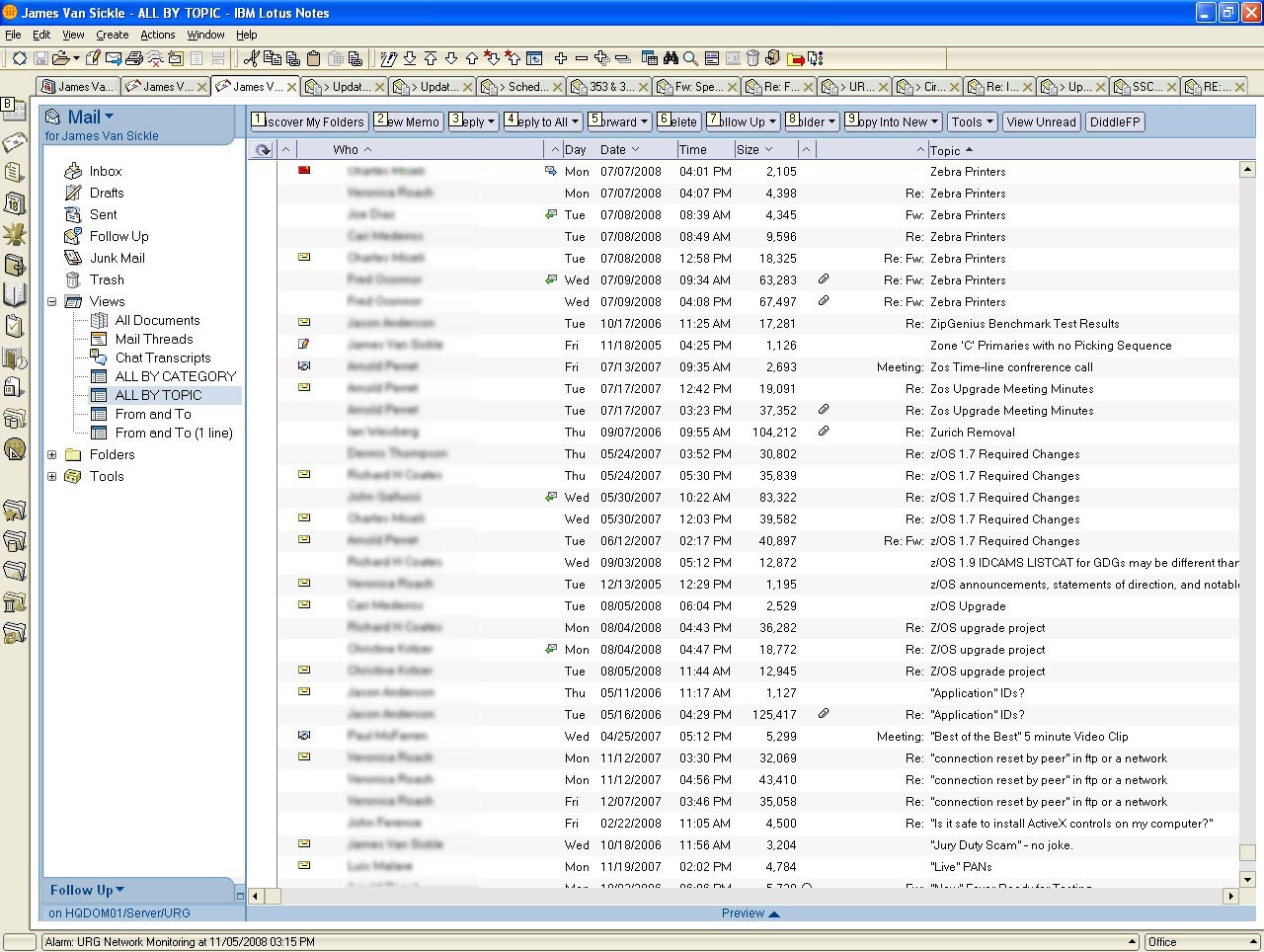Click the DiddleFP button
The width and height of the screenshot is (1264, 952).
click(x=1115, y=121)
